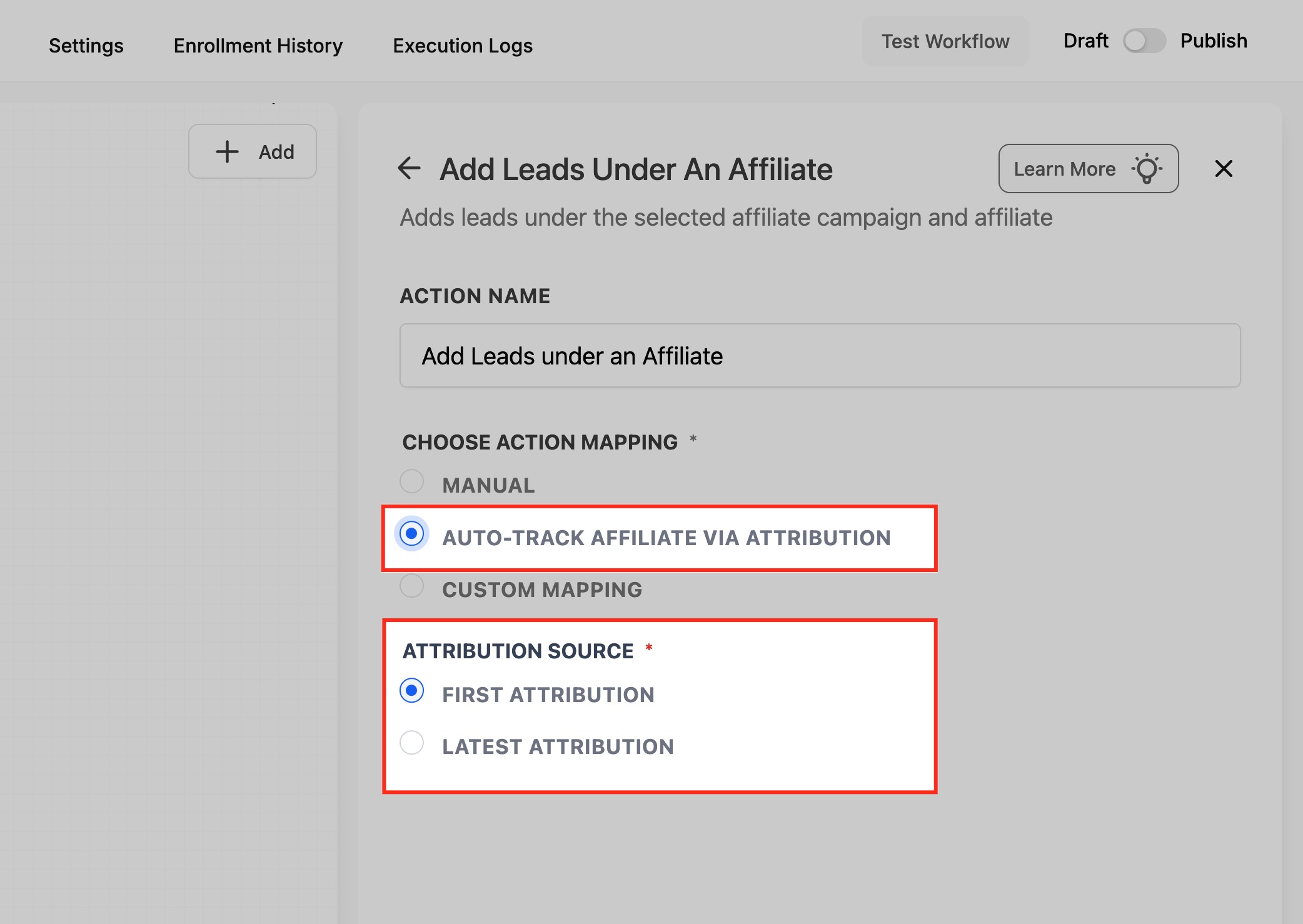Click the lightbulb icon in Learn More
The image size is (1303, 924).
1147,169
